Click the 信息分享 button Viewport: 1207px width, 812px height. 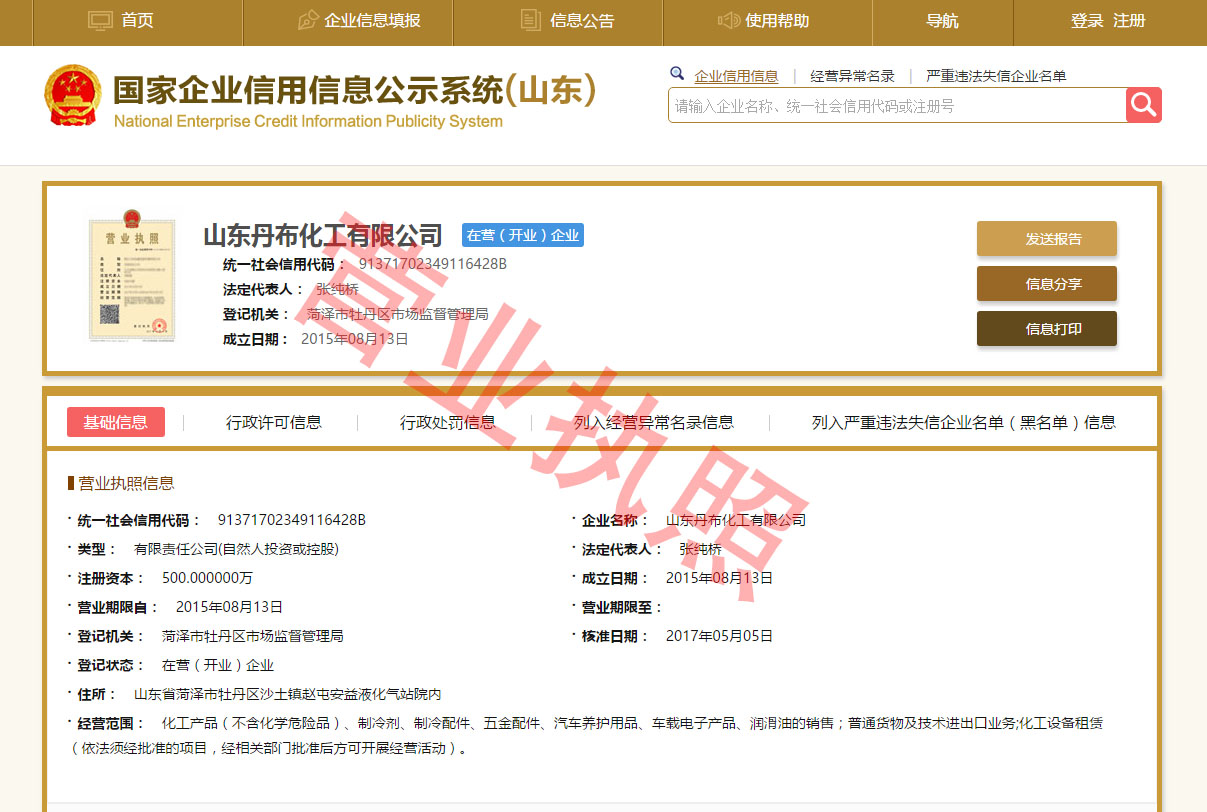pyautogui.click(x=1047, y=284)
